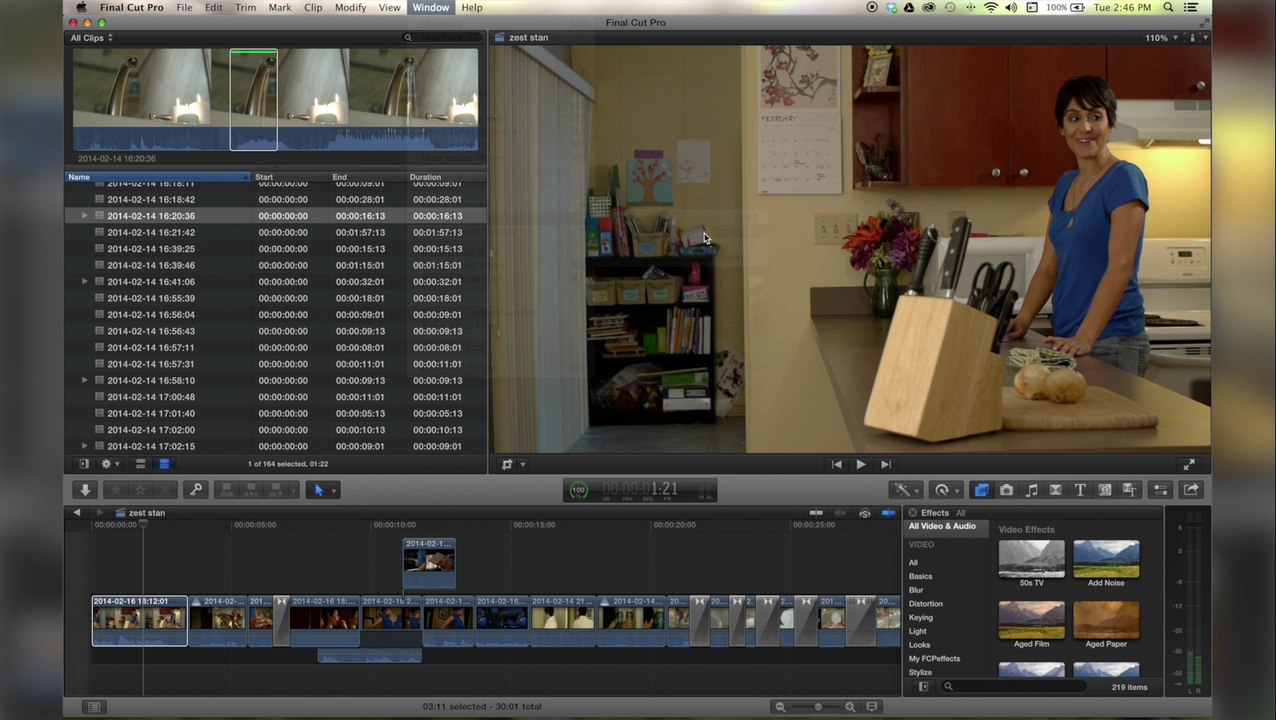Select clip 2014-02-14 16:55:39 in list
This screenshot has height=720, width=1276.
point(275,298)
